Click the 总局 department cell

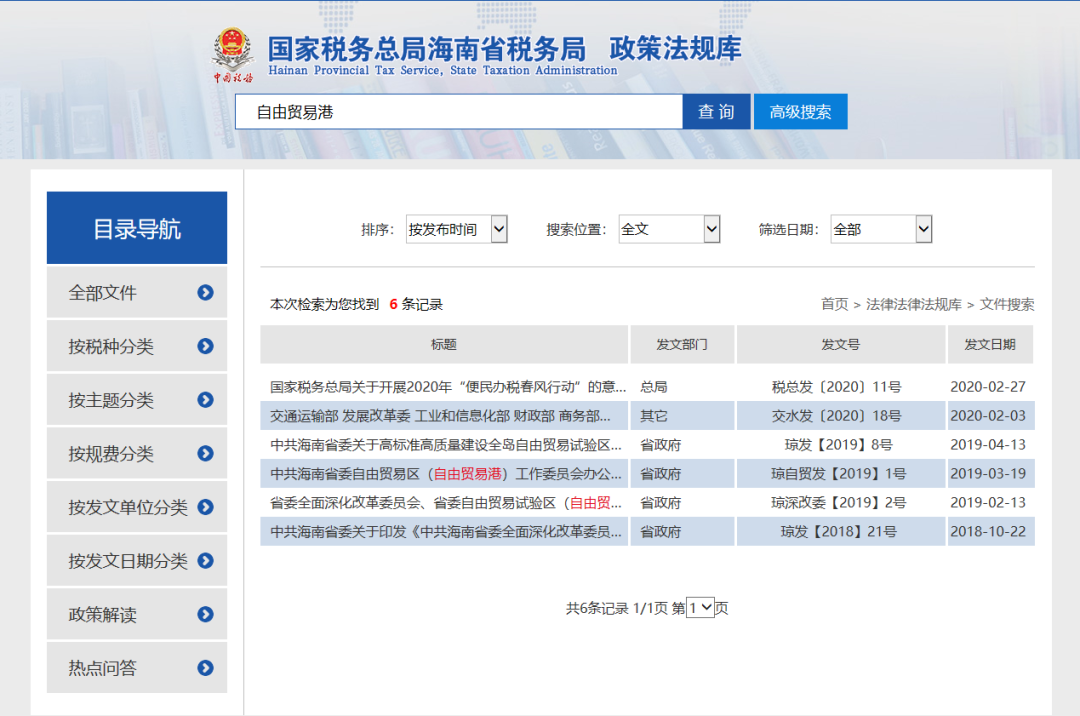pyautogui.click(x=654, y=387)
